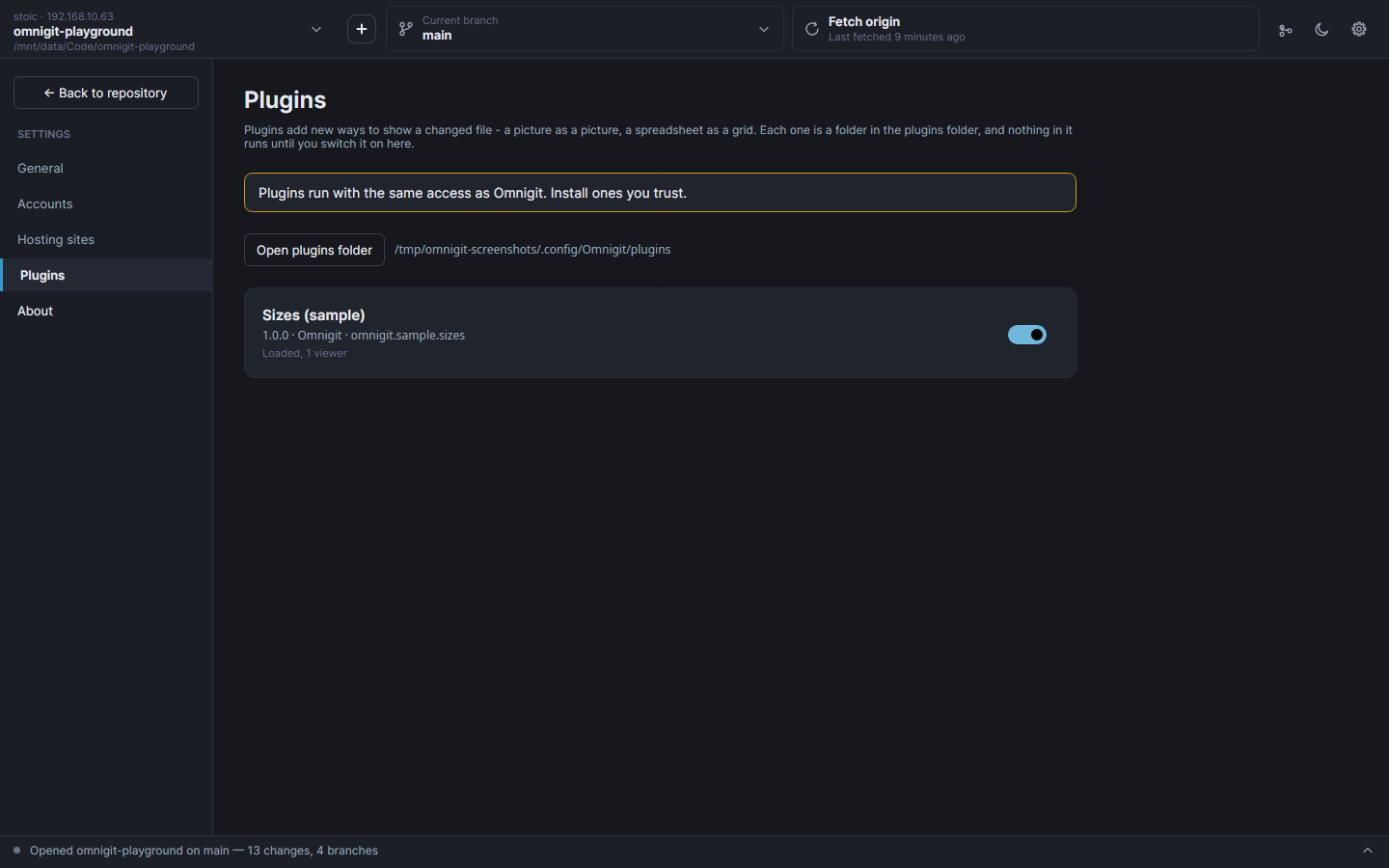Click the plugins folder path text
Image resolution: width=1389 pixels, height=868 pixels.
(x=532, y=250)
